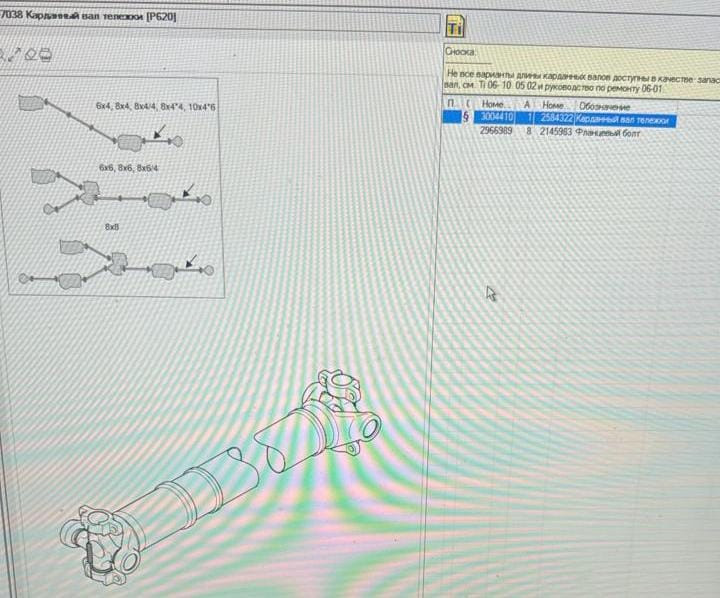Select the 8x8 driveline configuration label
The image size is (720, 598).
tap(112, 228)
